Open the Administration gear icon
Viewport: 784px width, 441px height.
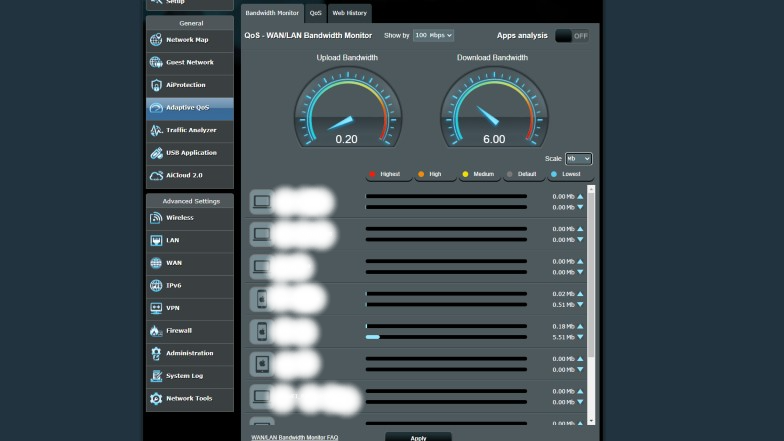(156, 354)
